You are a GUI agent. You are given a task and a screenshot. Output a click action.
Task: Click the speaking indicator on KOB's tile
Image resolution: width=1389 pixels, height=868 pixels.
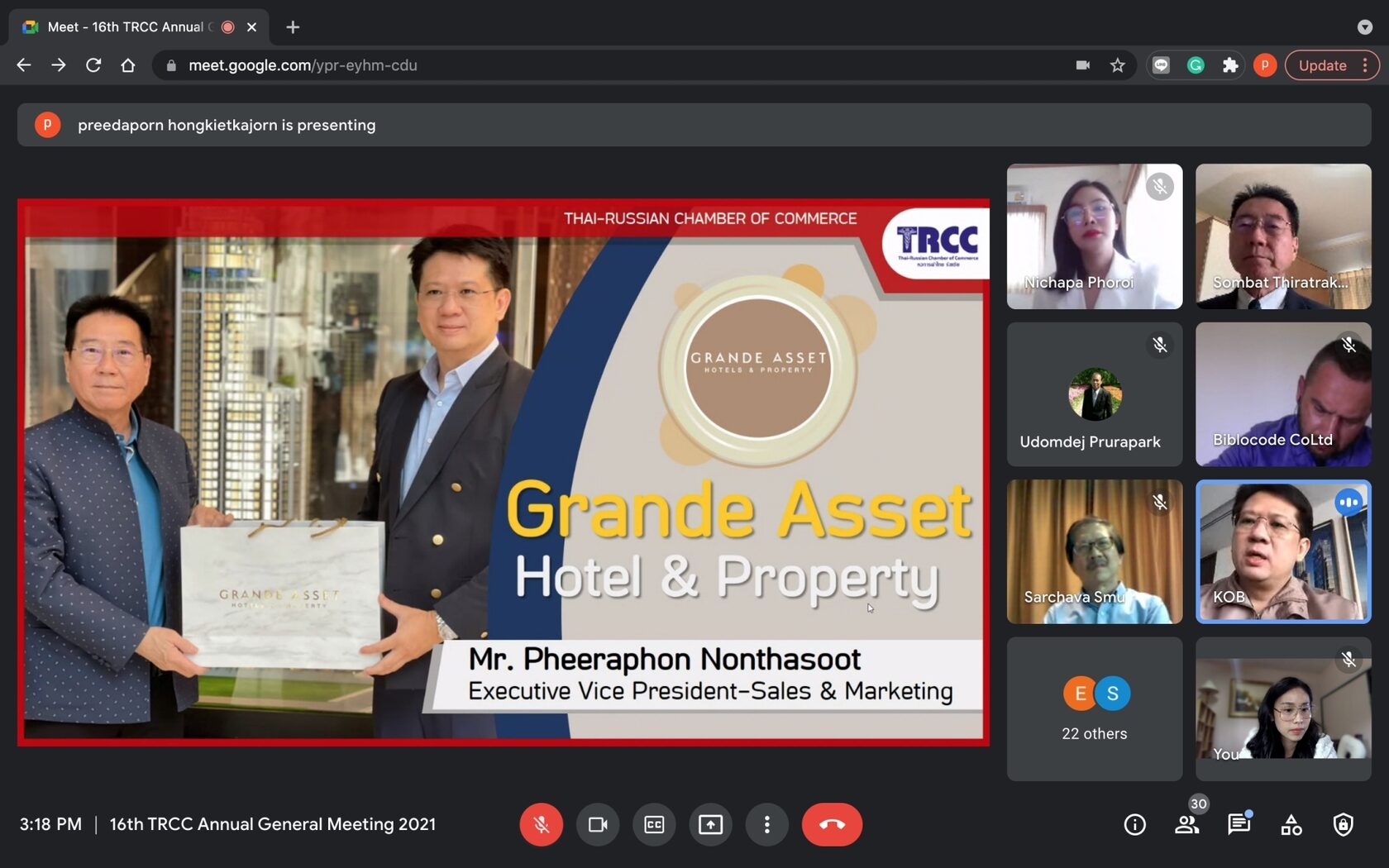tap(1348, 502)
